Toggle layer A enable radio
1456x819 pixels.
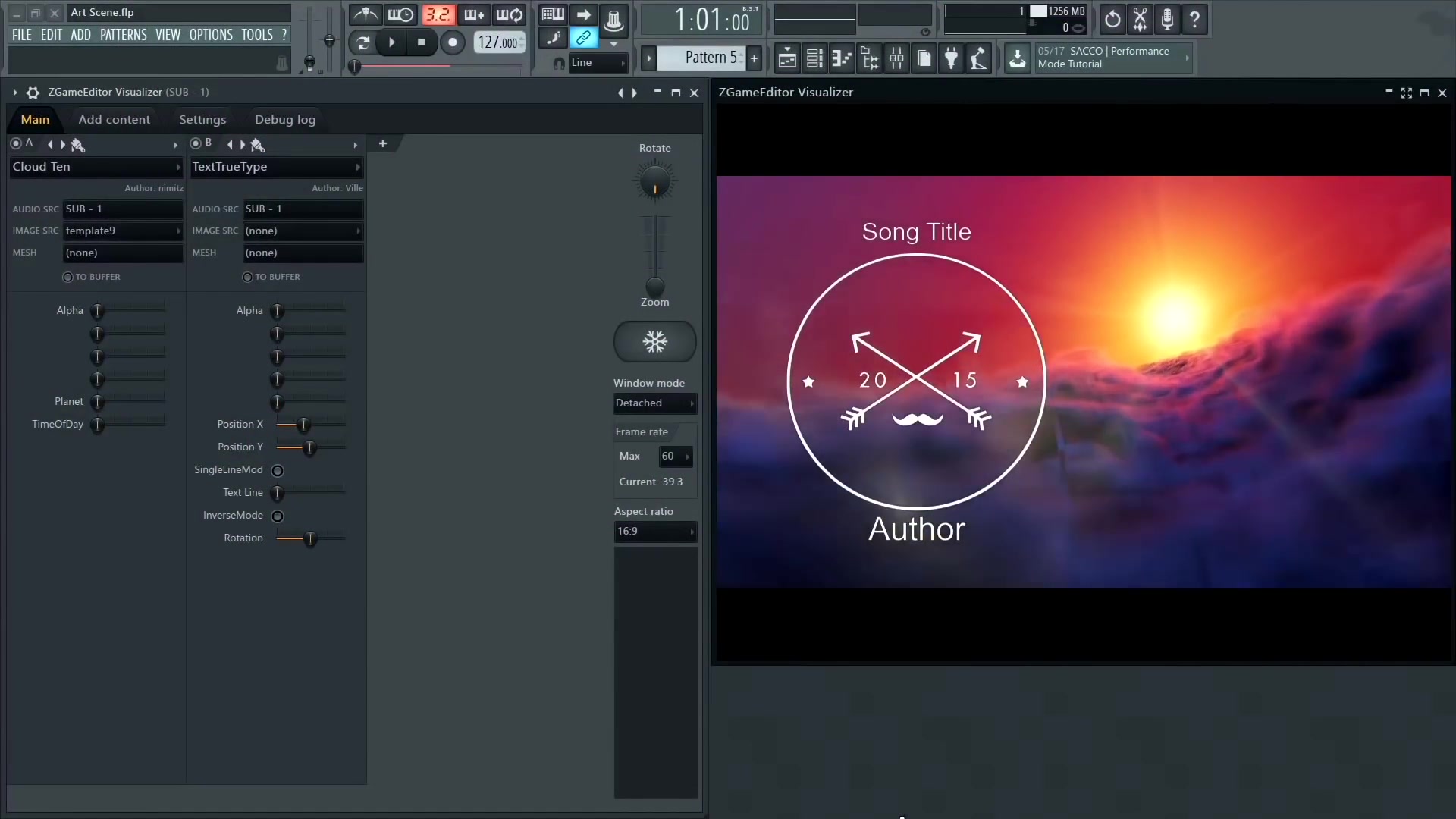[x=16, y=143]
